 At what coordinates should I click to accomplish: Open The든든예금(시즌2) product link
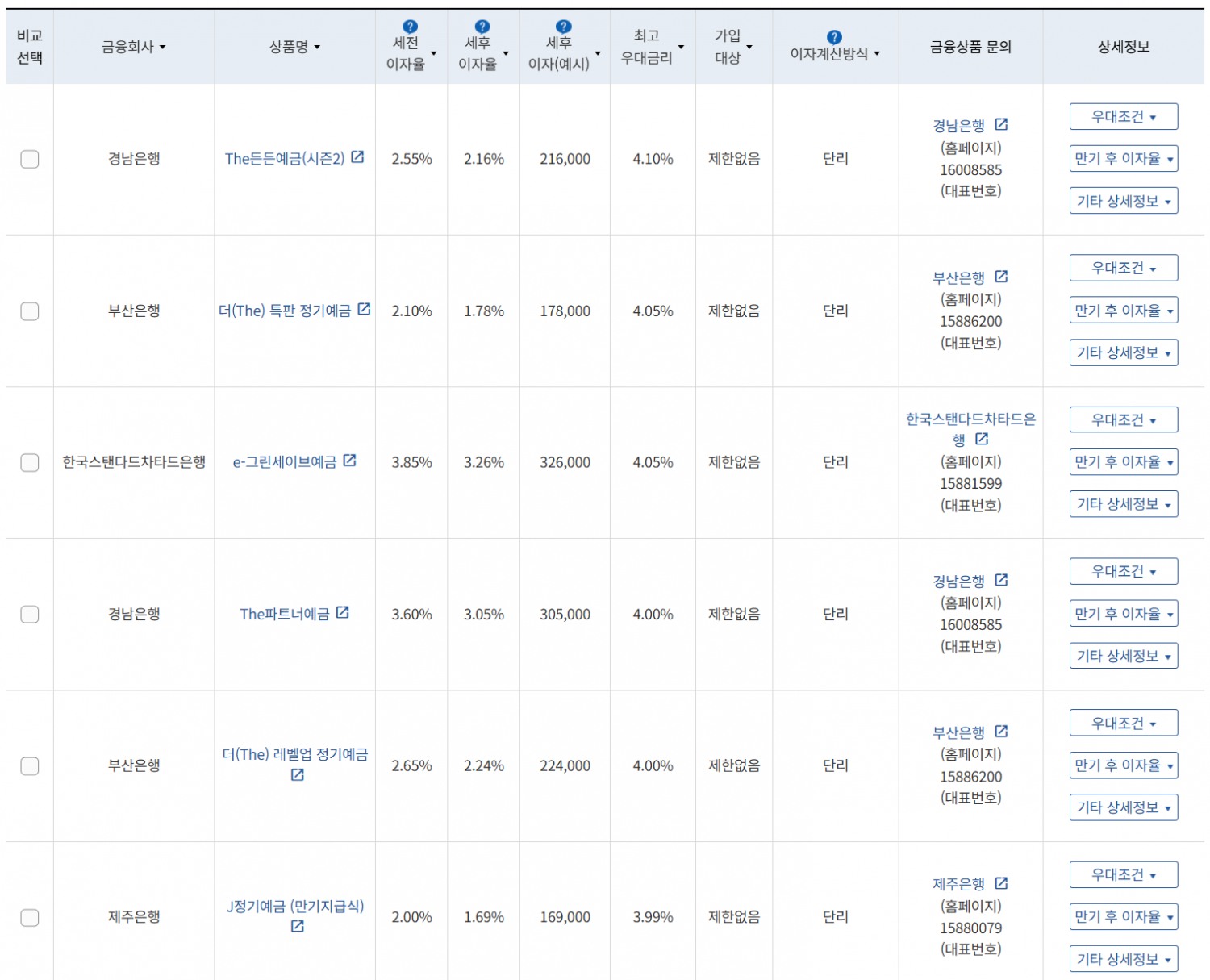[285, 159]
